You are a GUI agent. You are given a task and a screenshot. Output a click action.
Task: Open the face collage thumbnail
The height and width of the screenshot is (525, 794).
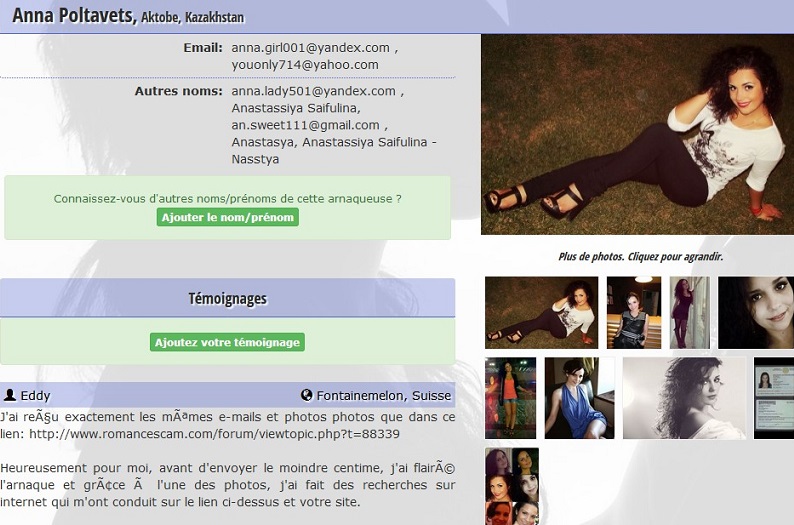coord(512,486)
